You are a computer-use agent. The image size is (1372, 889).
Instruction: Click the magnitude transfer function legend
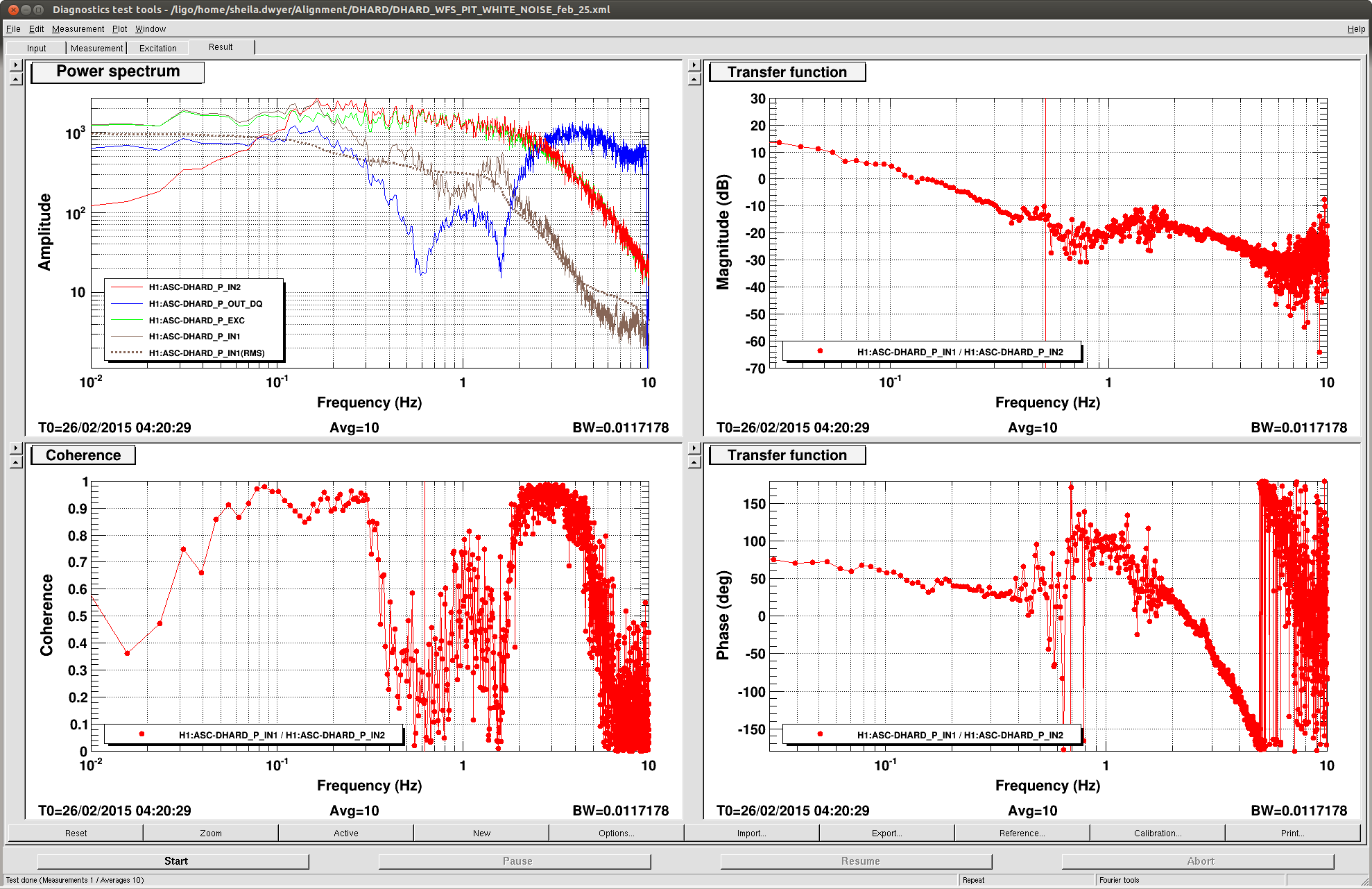[x=932, y=352]
